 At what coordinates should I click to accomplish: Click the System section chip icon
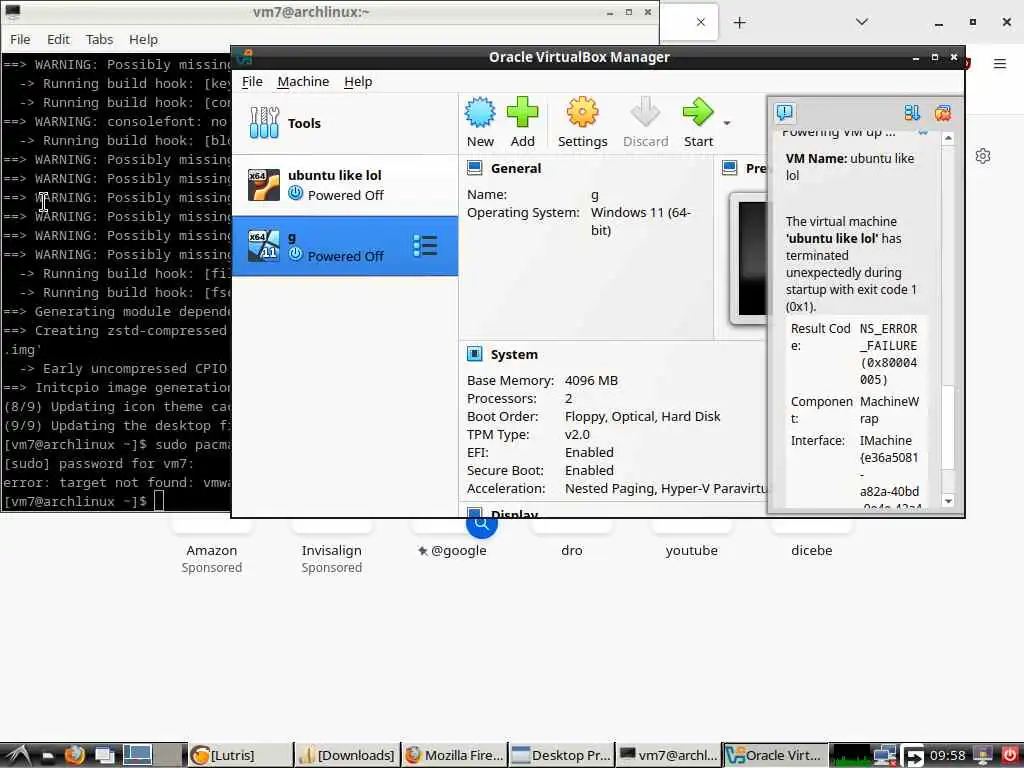tap(475, 354)
